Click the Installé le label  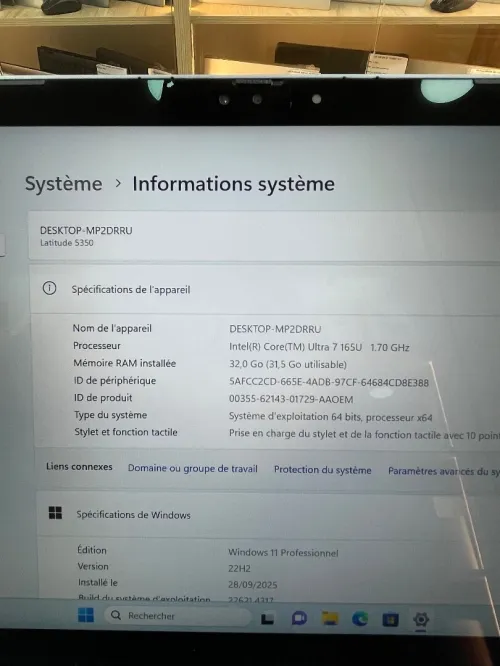[98, 582]
